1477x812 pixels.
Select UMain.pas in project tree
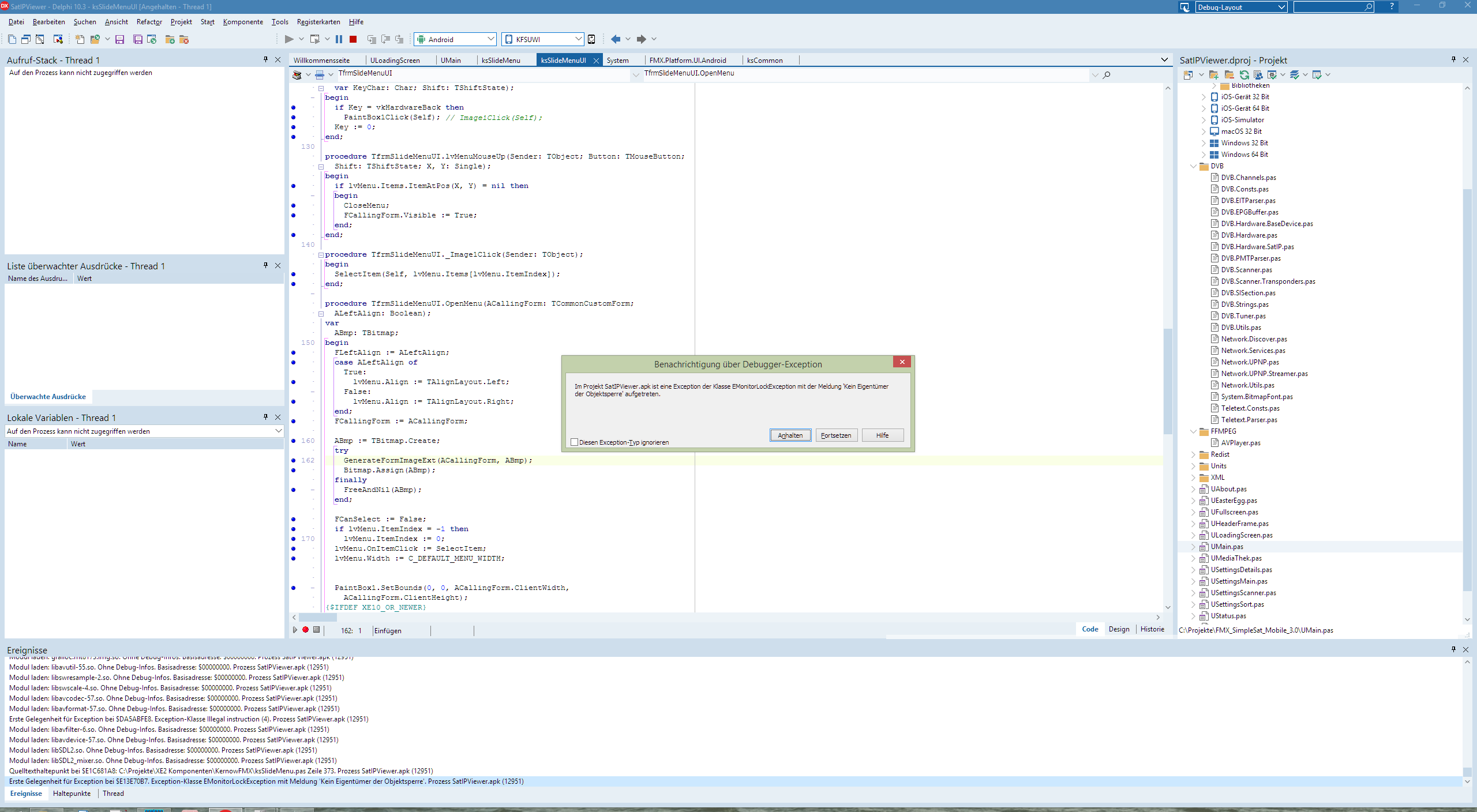tap(1227, 547)
